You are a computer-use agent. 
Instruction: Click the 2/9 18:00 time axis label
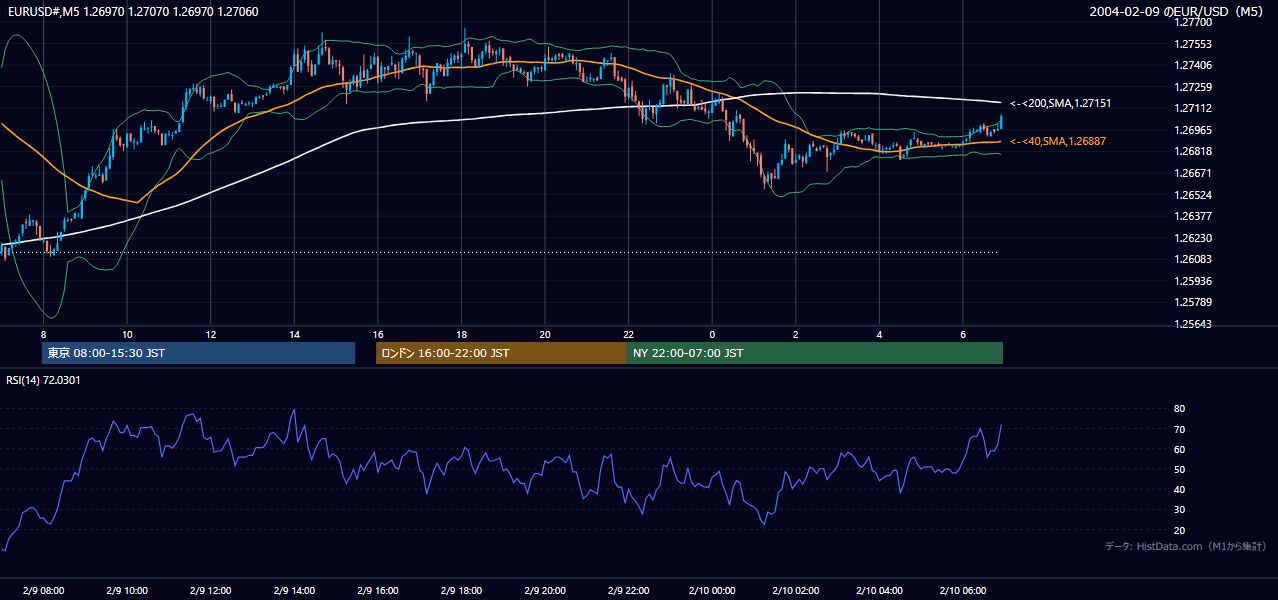tap(461, 590)
